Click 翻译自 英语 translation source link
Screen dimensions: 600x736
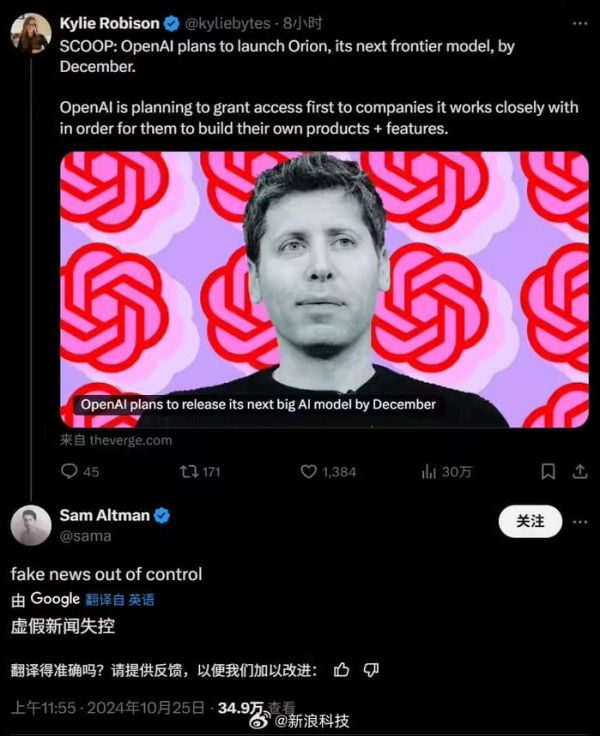tap(120, 599)
